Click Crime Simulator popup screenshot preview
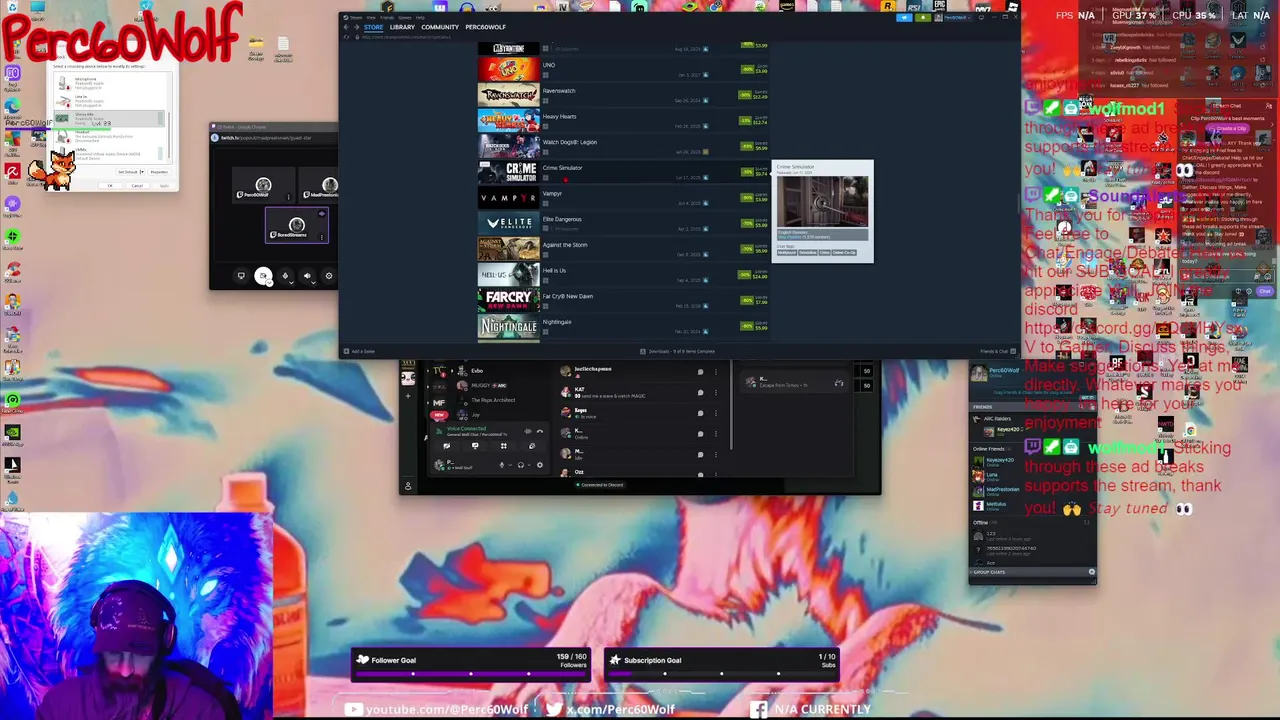The width and height of the screenshot is (1280, 720). [x=823, y=202]
